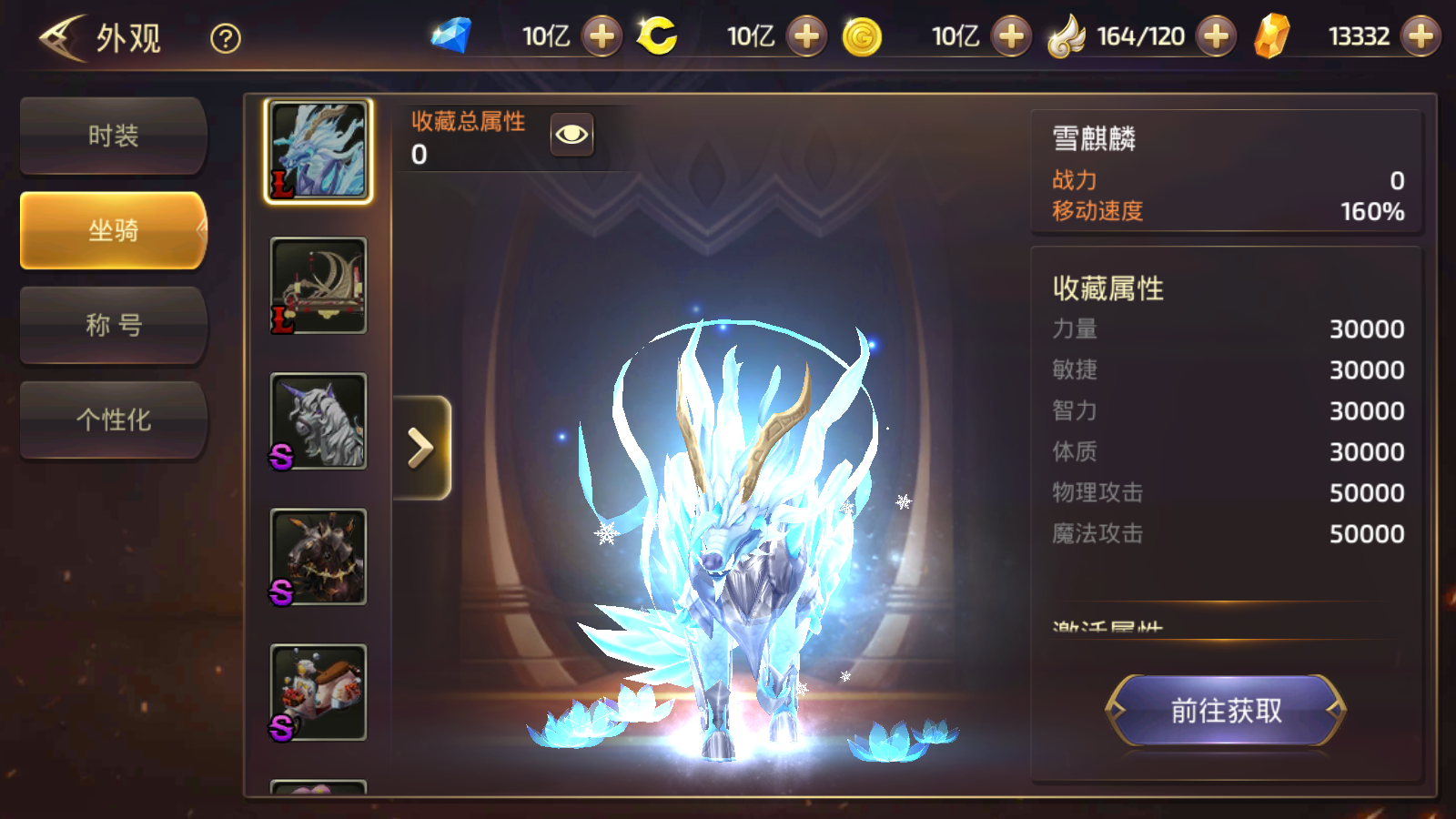Viewport: 1456px width, 819px height.
Task: Open the 个性化 tab
Action: coord(114,420)
